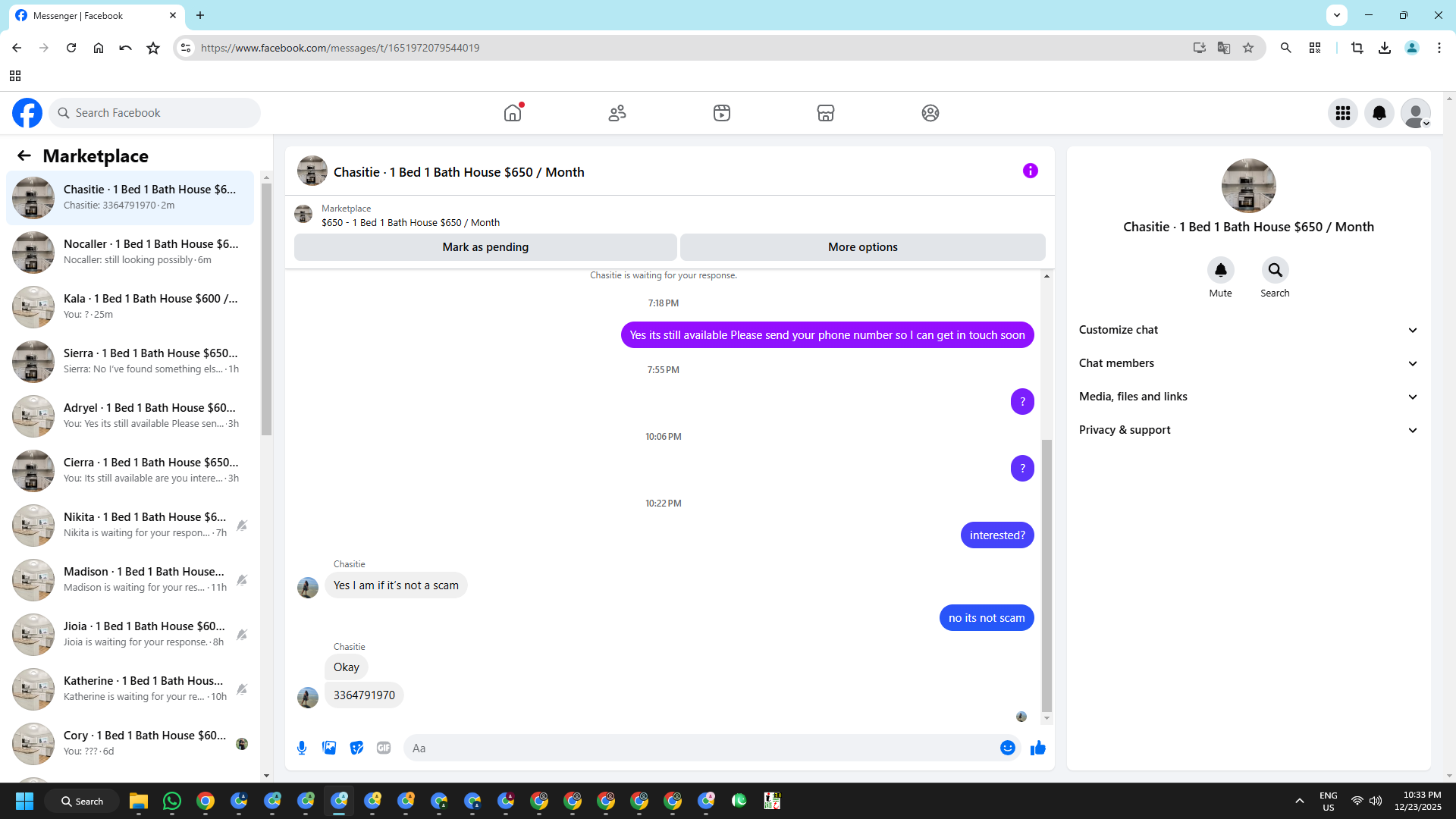Click the chat message scrollbar thumb
The height and width of the screenshot is (819, 1456).
tap(1046, 576)
